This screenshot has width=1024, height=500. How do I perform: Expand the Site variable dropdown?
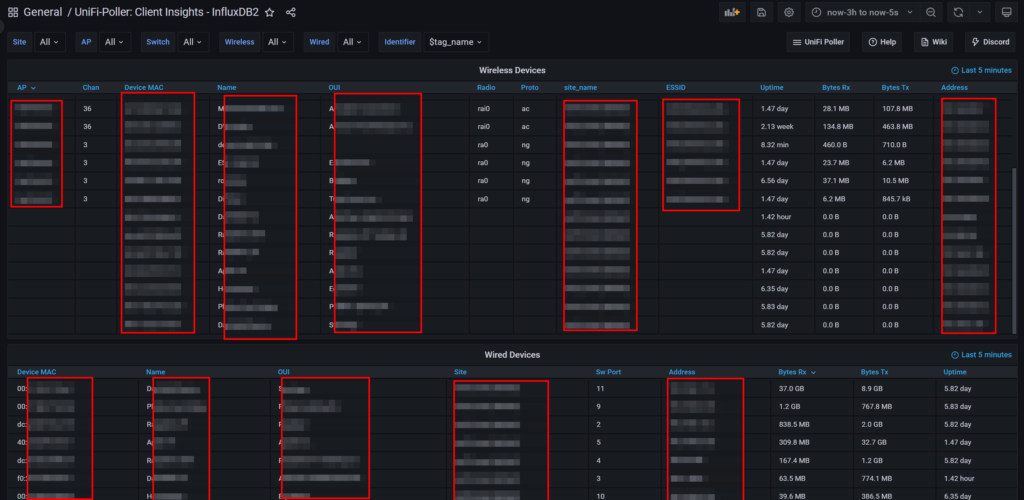click(x=50, y=42)
